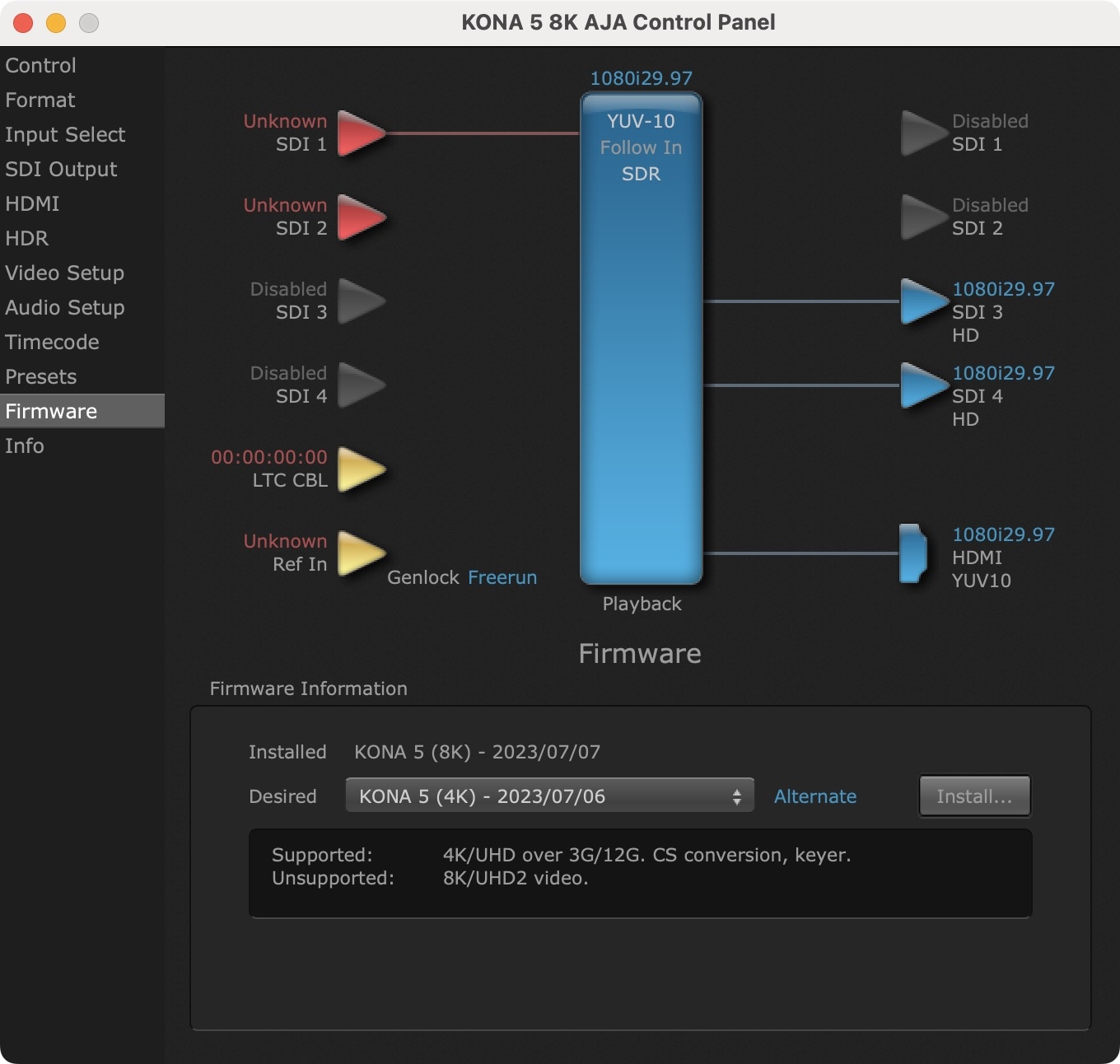1120x1064 pixels.
Task: Select the Firmware sidebar item
Action: click(82, 411)
